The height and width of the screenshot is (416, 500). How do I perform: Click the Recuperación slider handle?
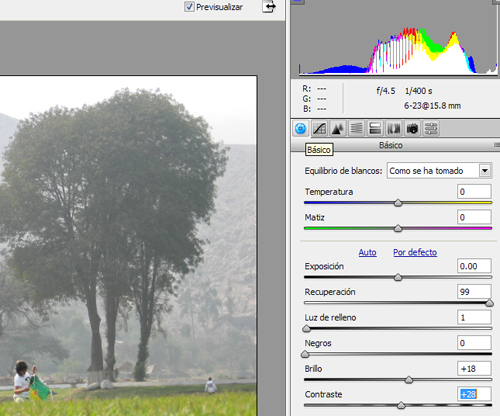coord(489,303)
